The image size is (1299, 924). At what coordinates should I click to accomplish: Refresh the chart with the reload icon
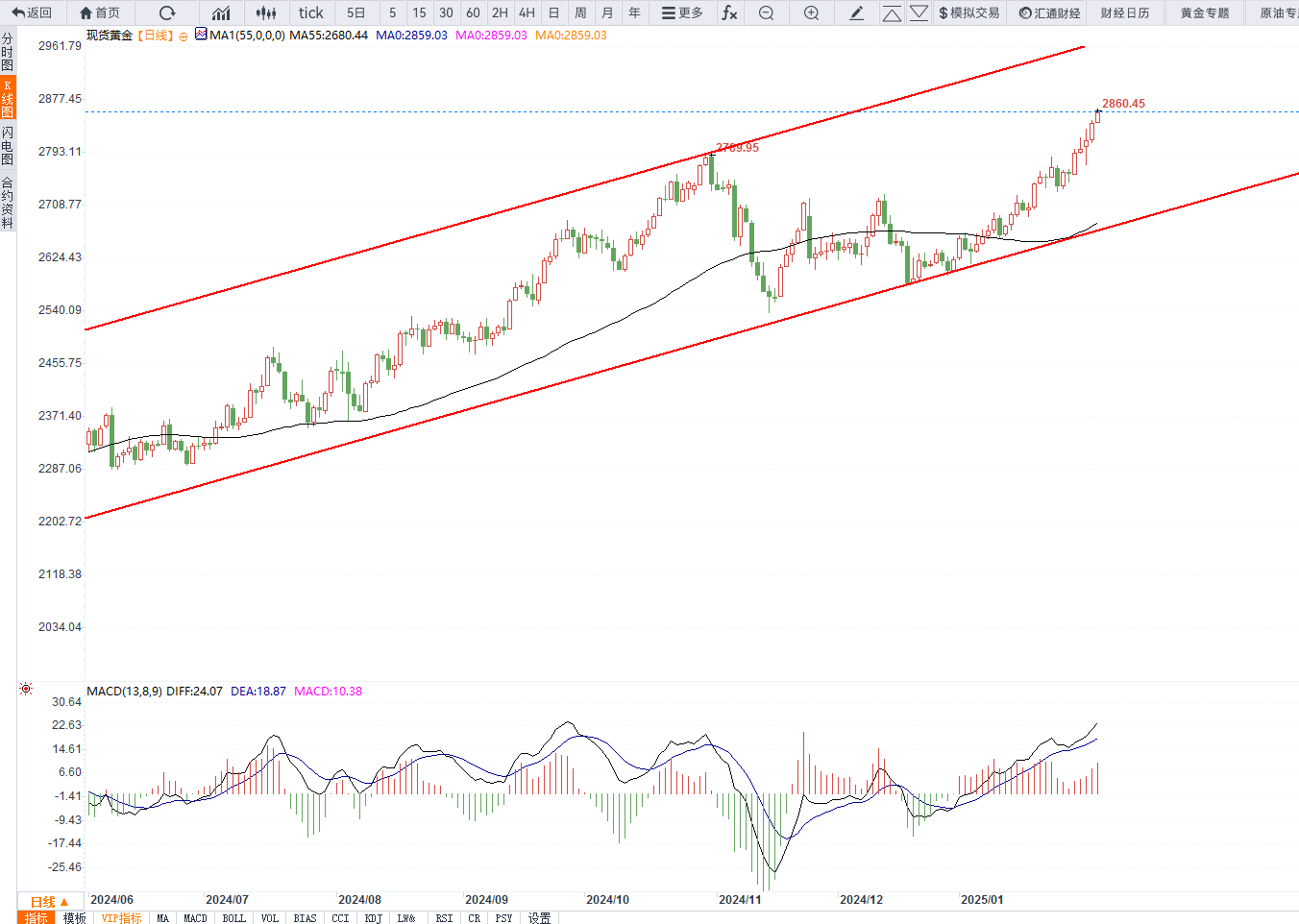[x=167, y=12]
